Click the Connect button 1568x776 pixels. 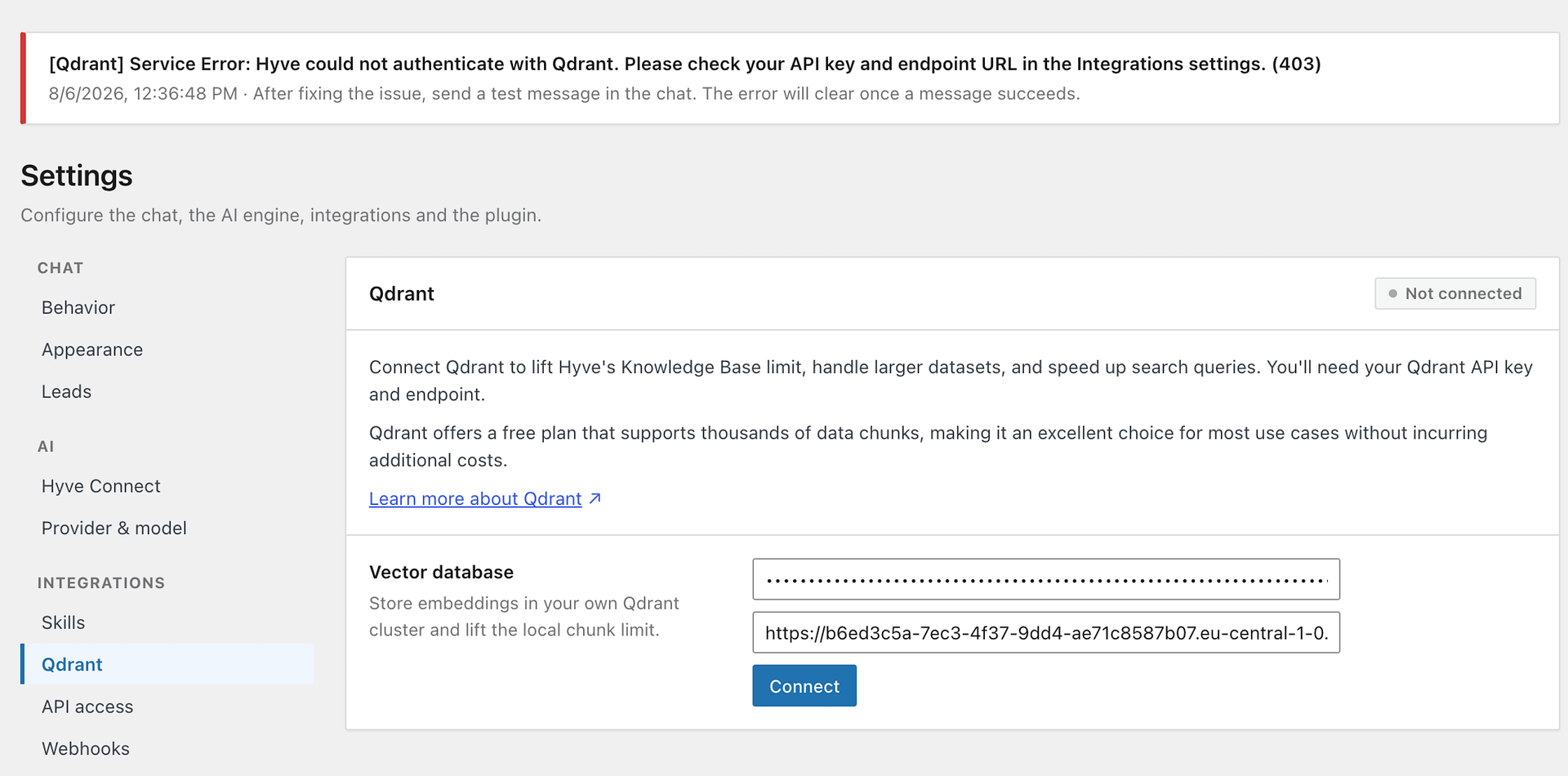(x=804, y=686)
